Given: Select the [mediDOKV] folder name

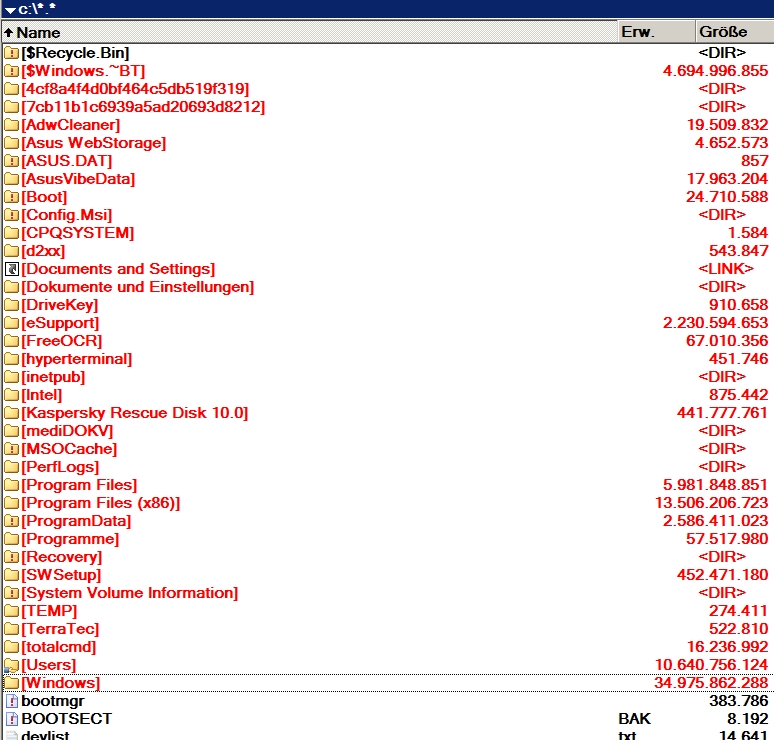Looking at the screenshot, I should click(x=67, y=431).
